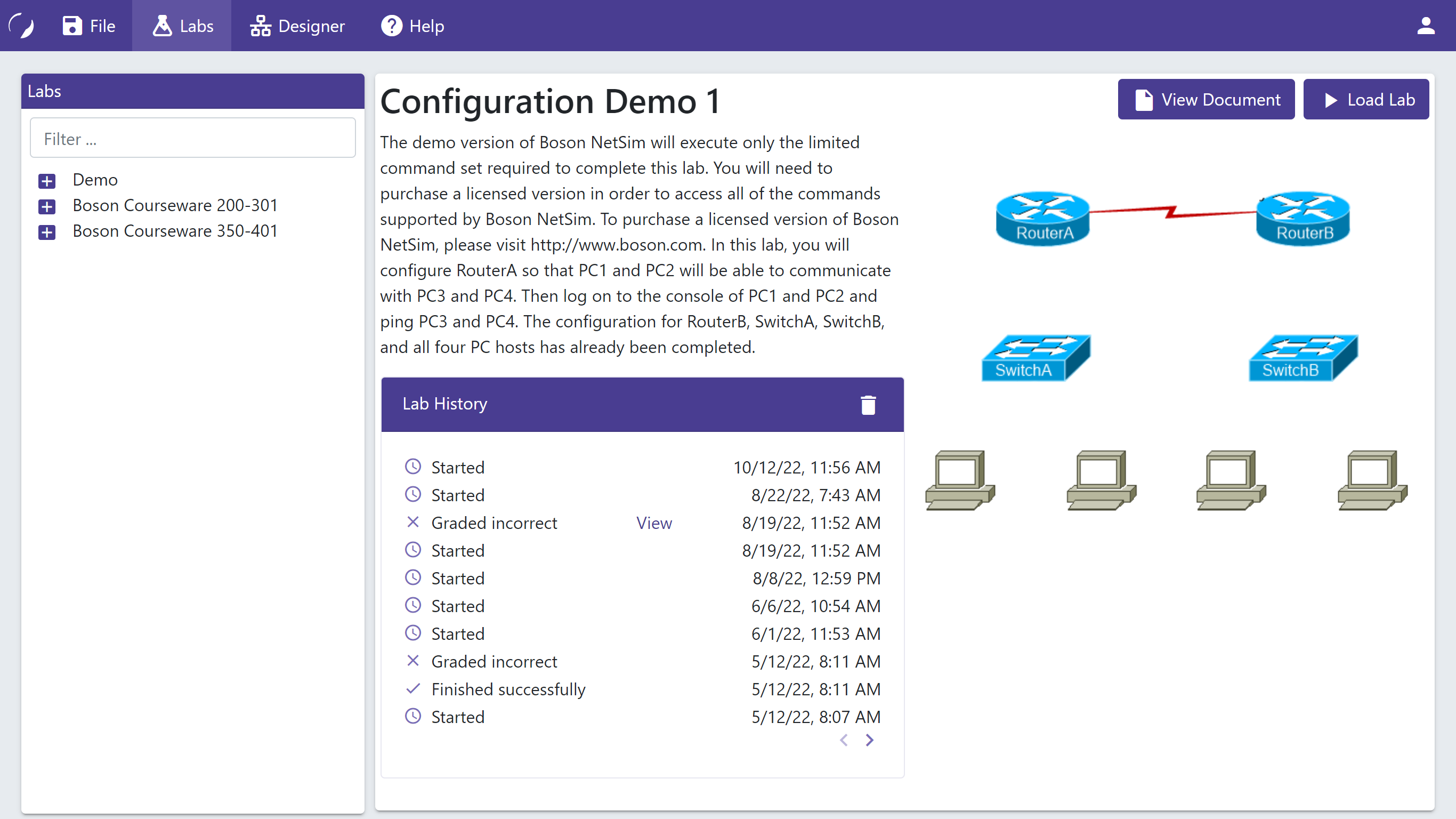Select the SwitchB device icon
The width and height of the screenshot is (1456, 819).
click(1303, 358)
